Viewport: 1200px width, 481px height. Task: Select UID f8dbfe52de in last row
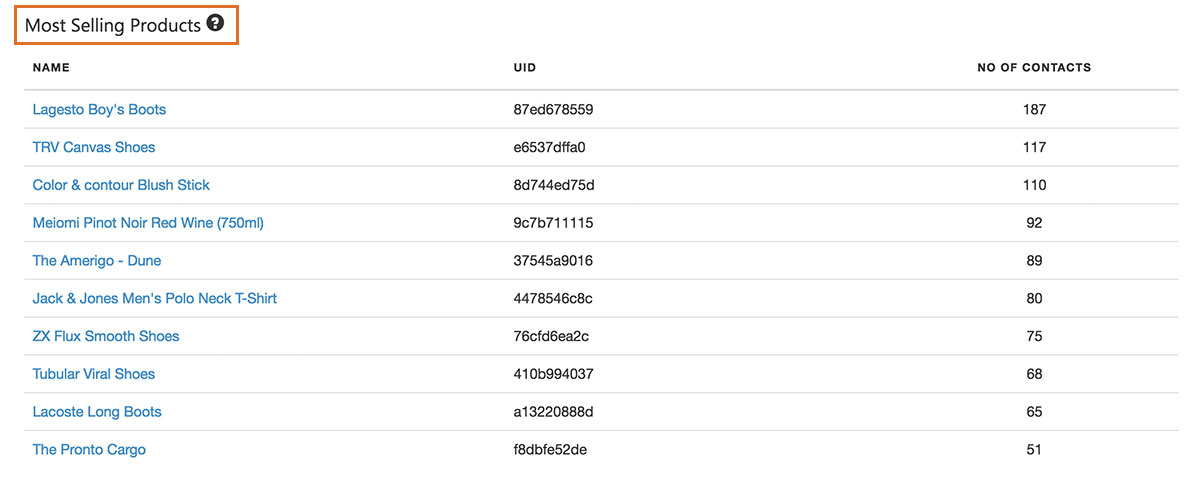550,450
